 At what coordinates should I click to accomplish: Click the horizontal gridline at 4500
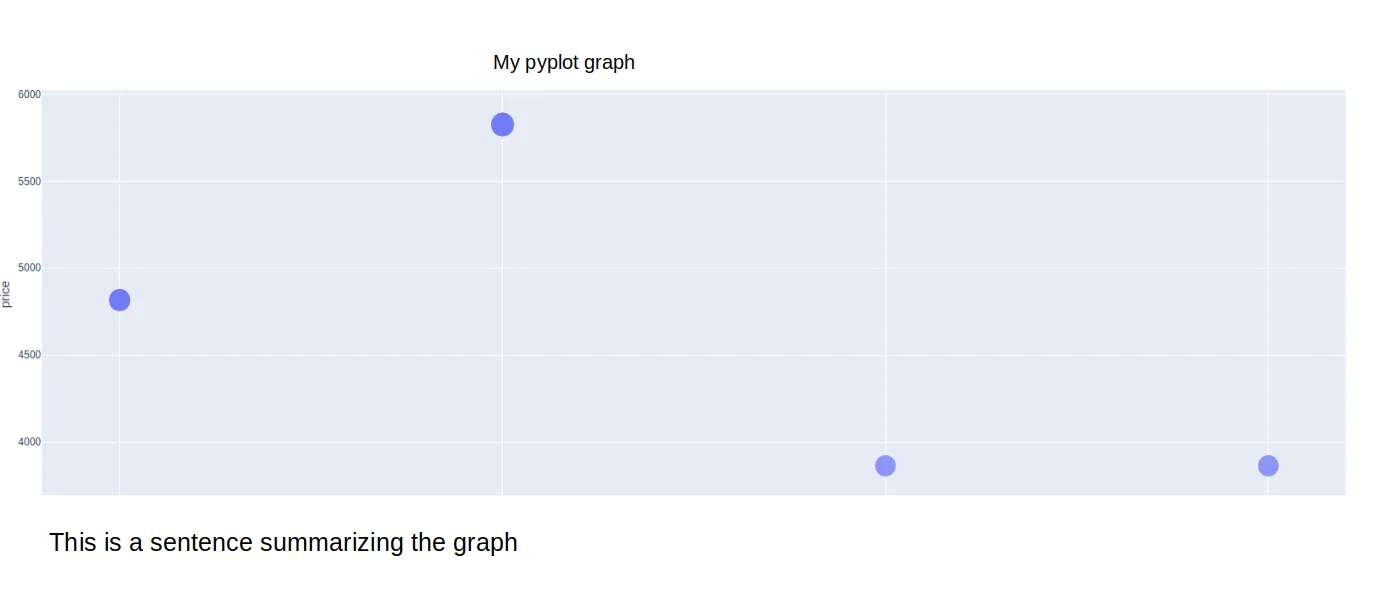point(694,355)
